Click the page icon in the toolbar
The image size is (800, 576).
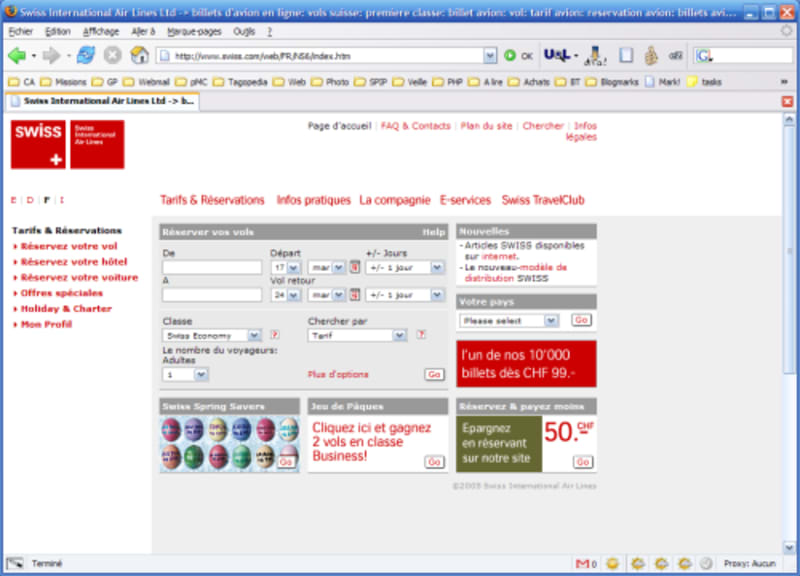tap(626, 55)
